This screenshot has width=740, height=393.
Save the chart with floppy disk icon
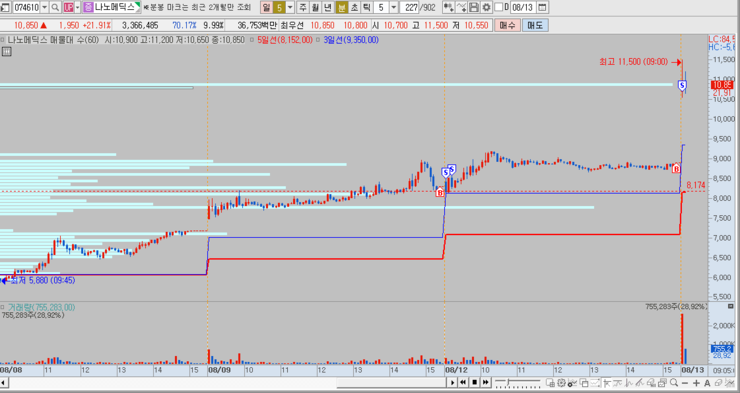pyautogui.click(x=474, y=7)
